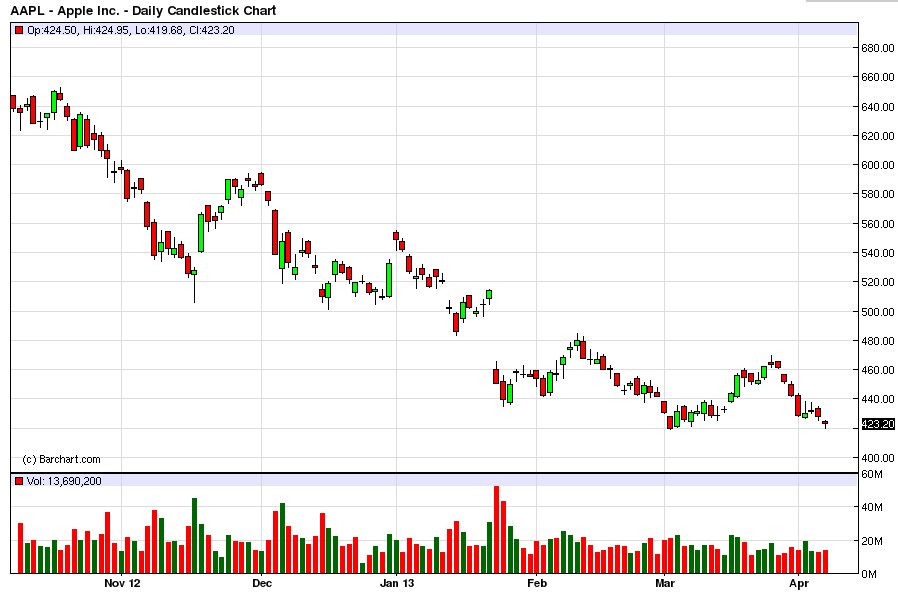Click the 480.00 price axis label
The image size is (898, 592).
click(877, 341)
